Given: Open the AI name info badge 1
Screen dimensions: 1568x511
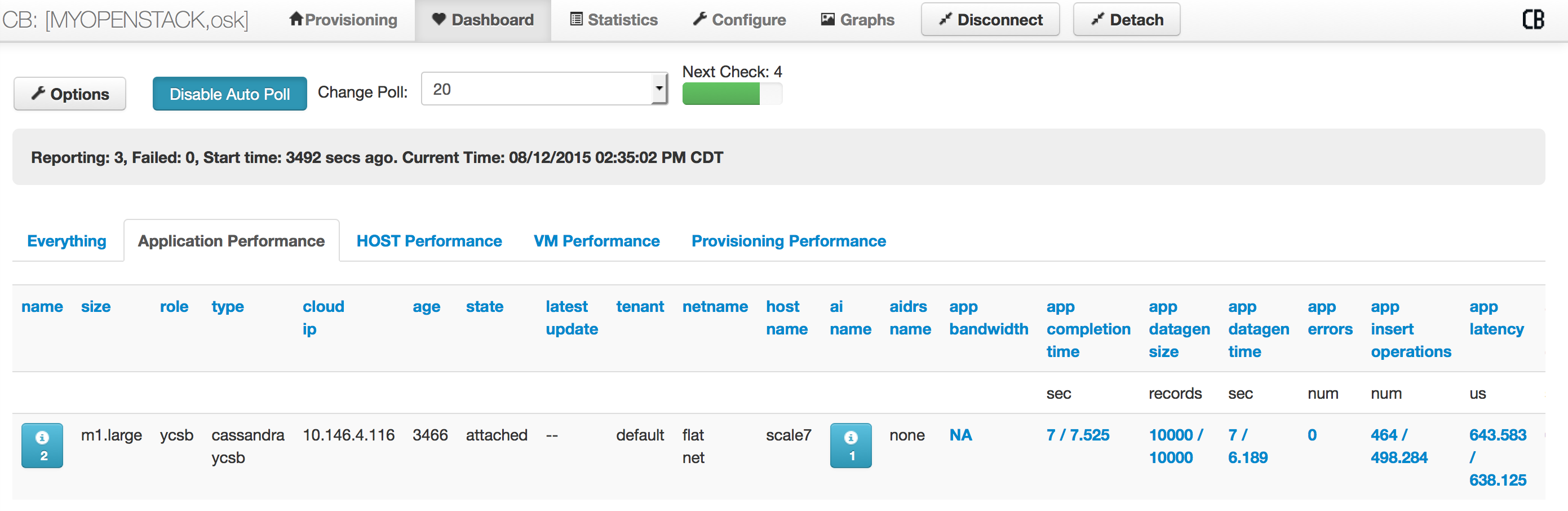Looking at the screenshot, I should click(x=851, y=445).
